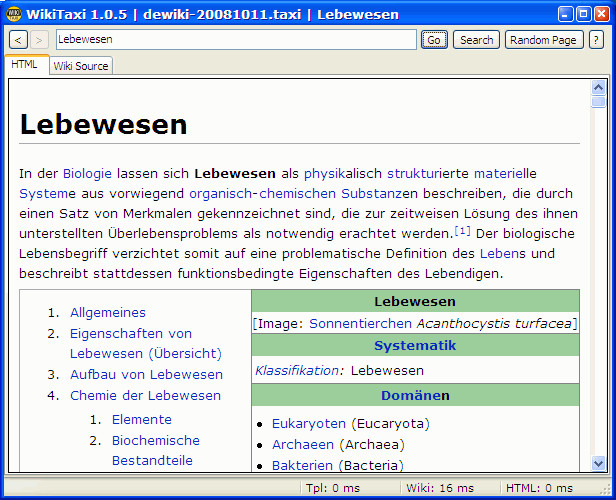Click the window resize grip icon
Viewport: 616px width, 500px height.
[605, 489]
